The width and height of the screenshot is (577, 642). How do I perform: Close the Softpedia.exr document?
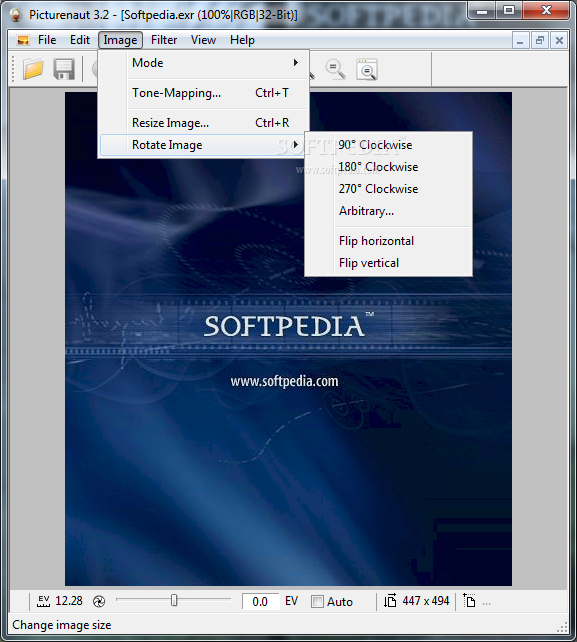559,40
